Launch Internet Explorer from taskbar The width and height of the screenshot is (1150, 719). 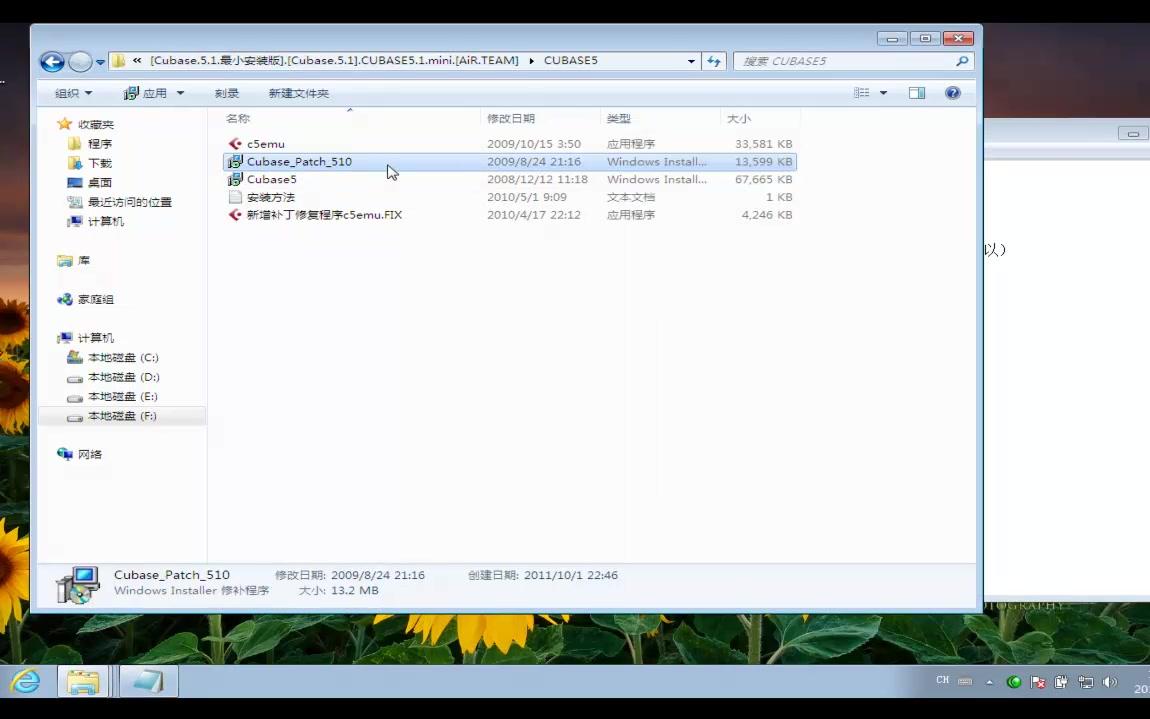[25, 682]
